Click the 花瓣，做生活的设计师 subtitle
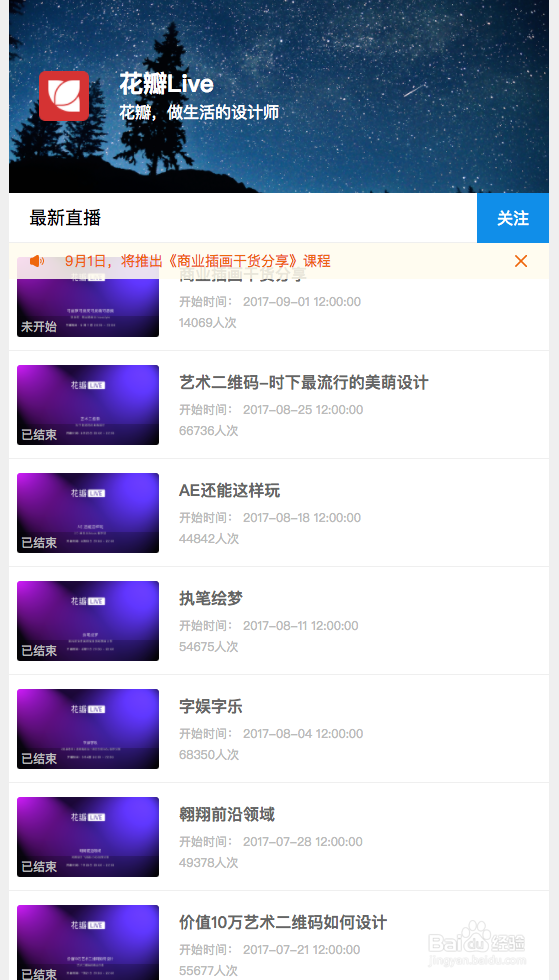The image size is (559, 980). 199,112
